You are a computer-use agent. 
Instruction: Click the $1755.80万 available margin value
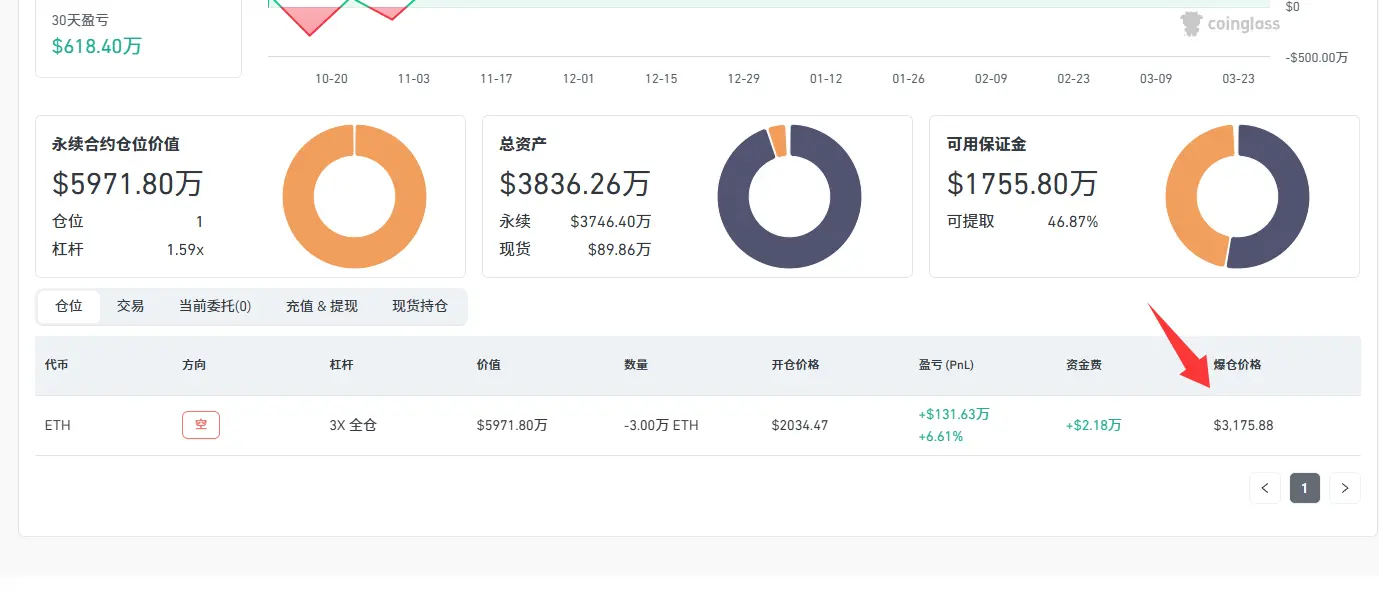tap(1022, 183)
